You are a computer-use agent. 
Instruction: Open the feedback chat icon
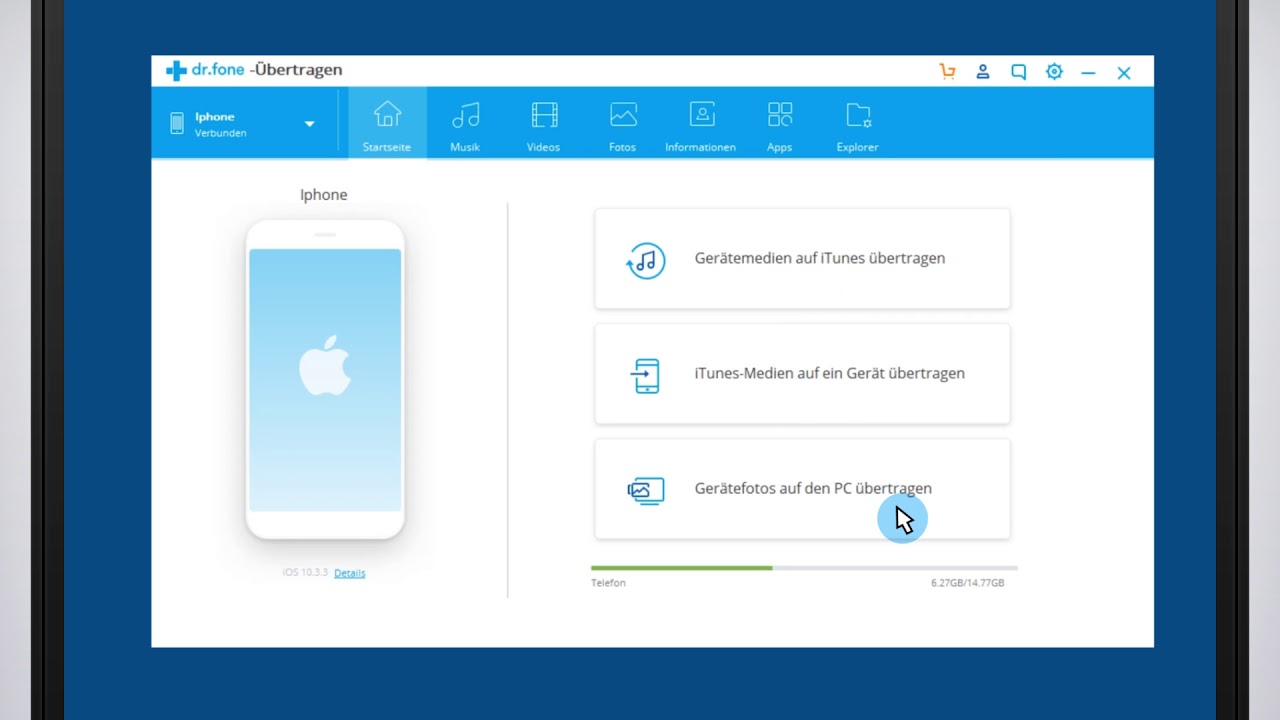[x=1018, y=72]
